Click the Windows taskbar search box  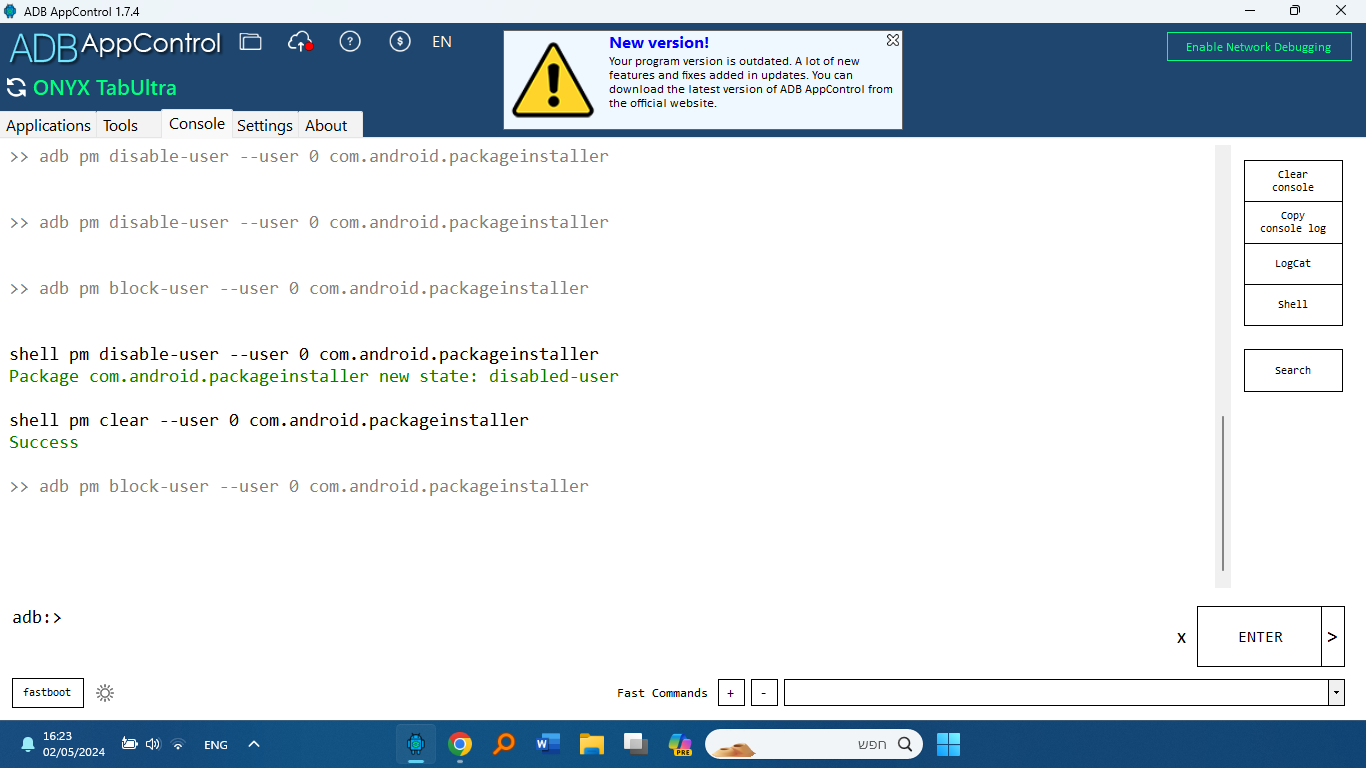[814, 744]
